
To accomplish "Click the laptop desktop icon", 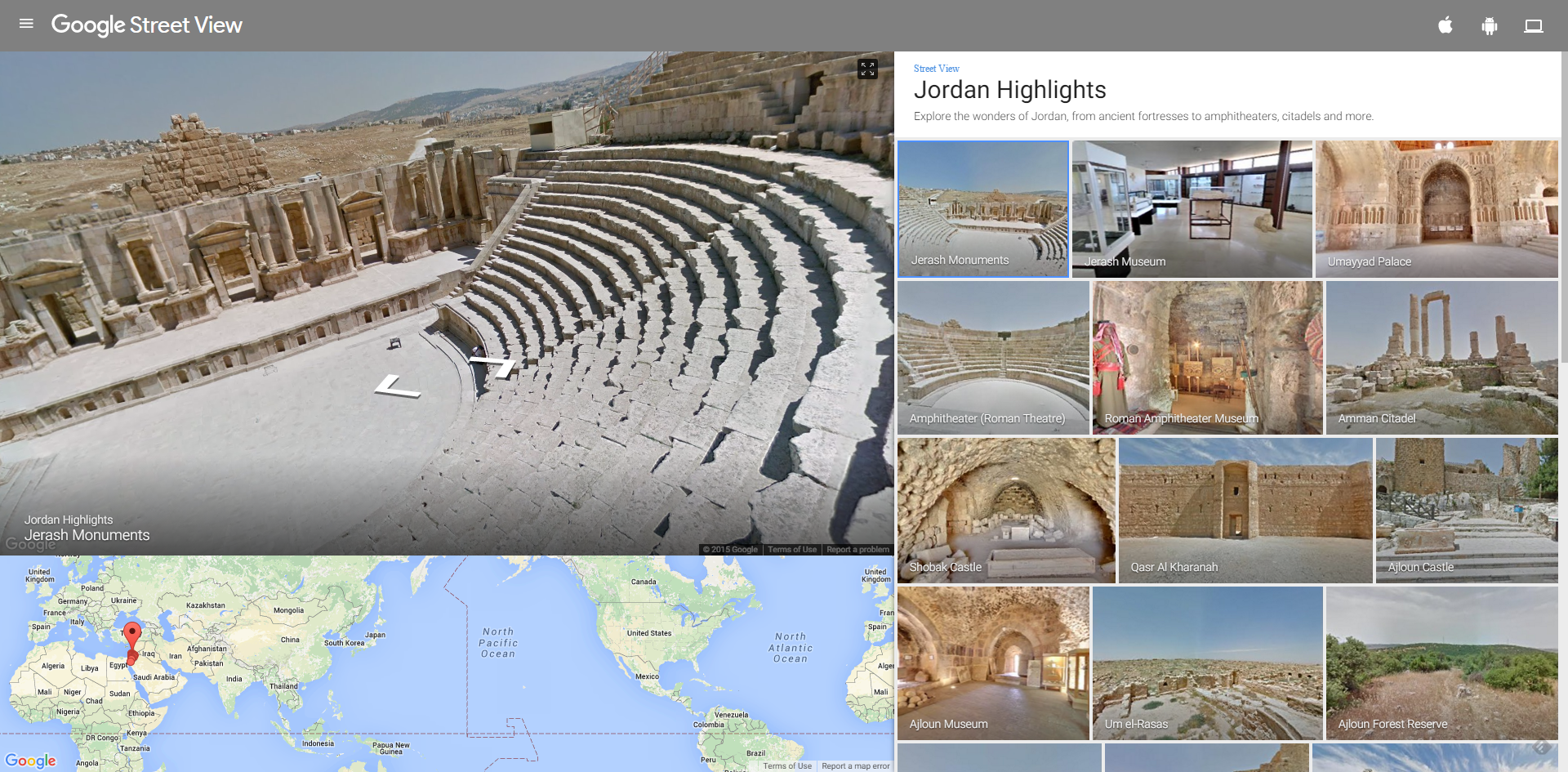I will 1533,26.
